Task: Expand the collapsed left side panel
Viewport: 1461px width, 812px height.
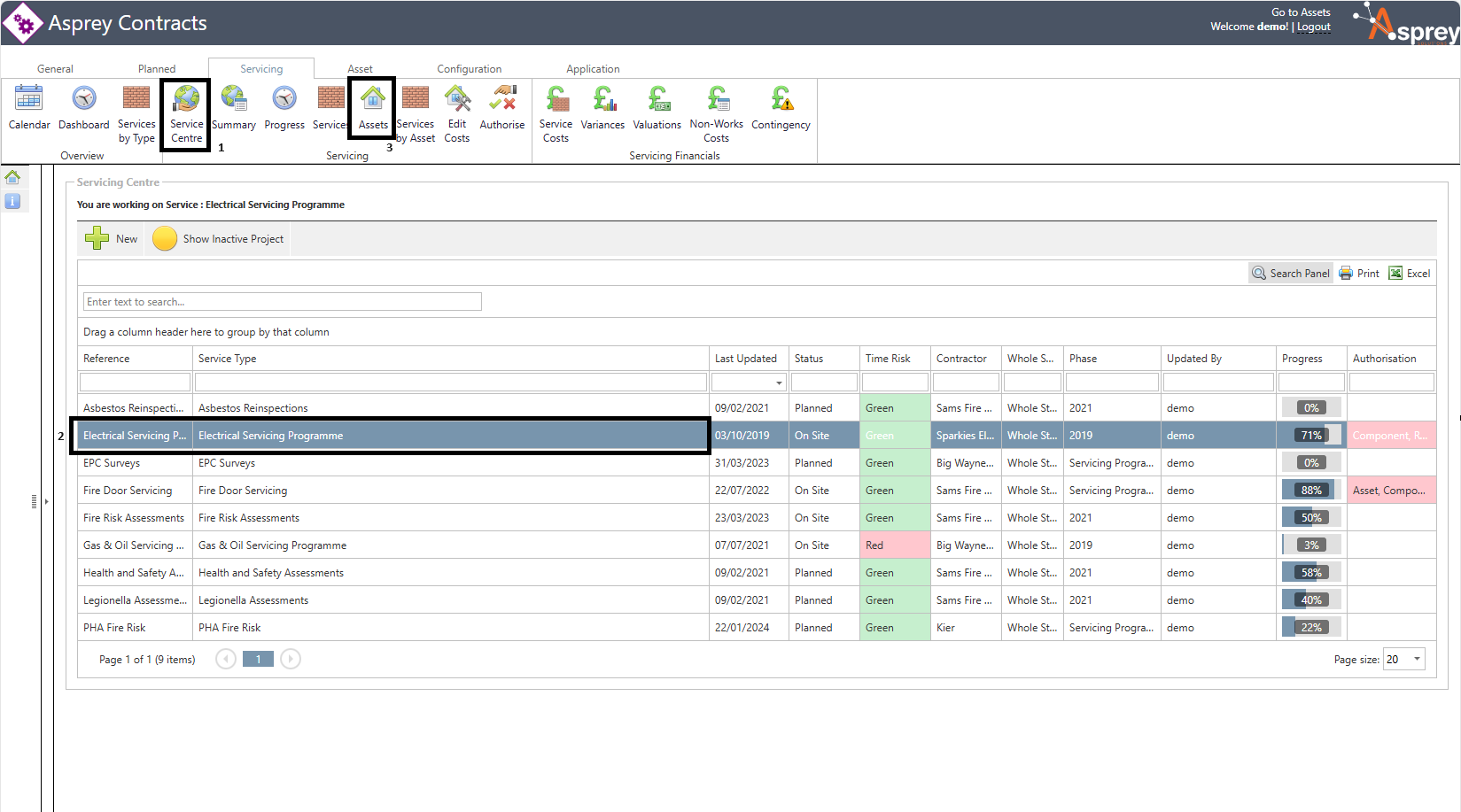Action: tap(46, 501)
